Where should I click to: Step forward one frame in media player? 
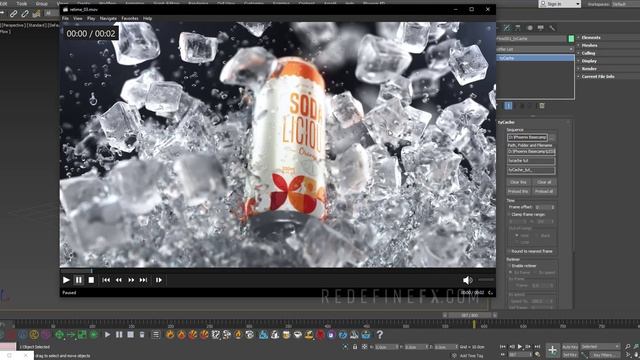159,280
